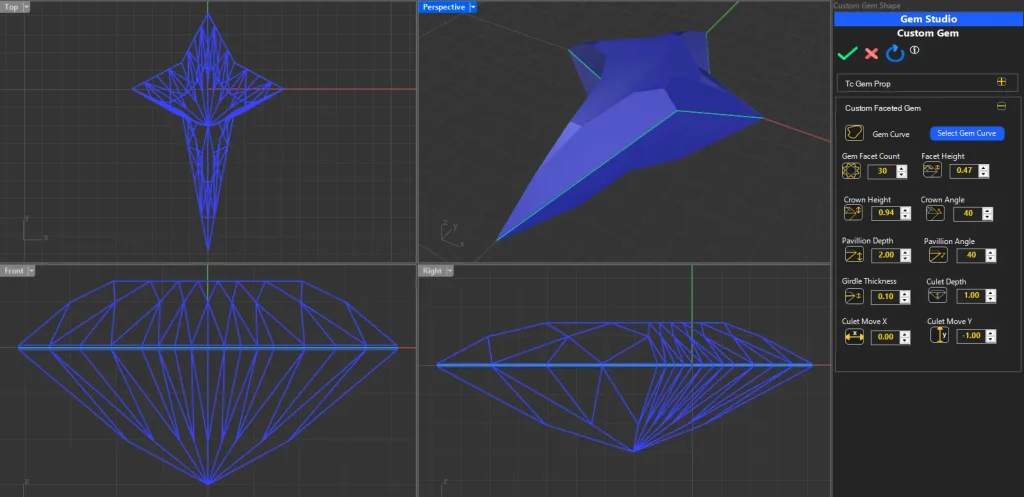Select the Front viewport label

pyautogui.click(x=14, y=270)
